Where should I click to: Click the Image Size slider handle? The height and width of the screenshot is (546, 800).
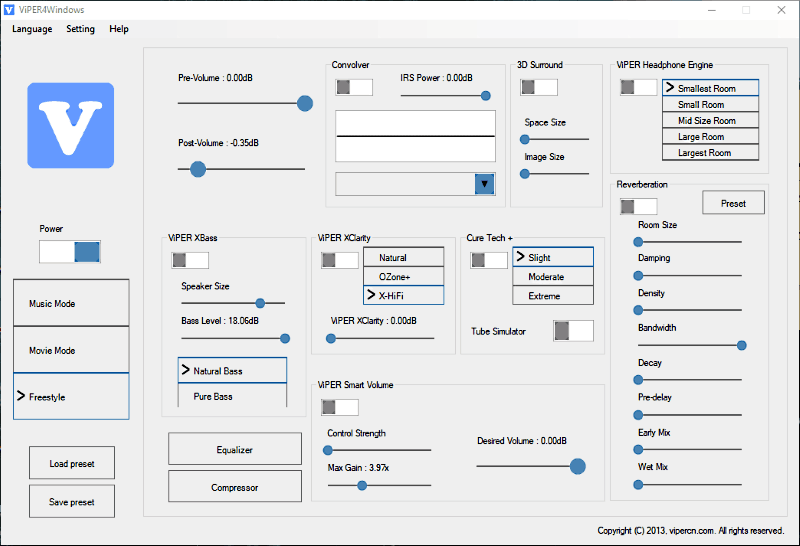coord(524,174)
